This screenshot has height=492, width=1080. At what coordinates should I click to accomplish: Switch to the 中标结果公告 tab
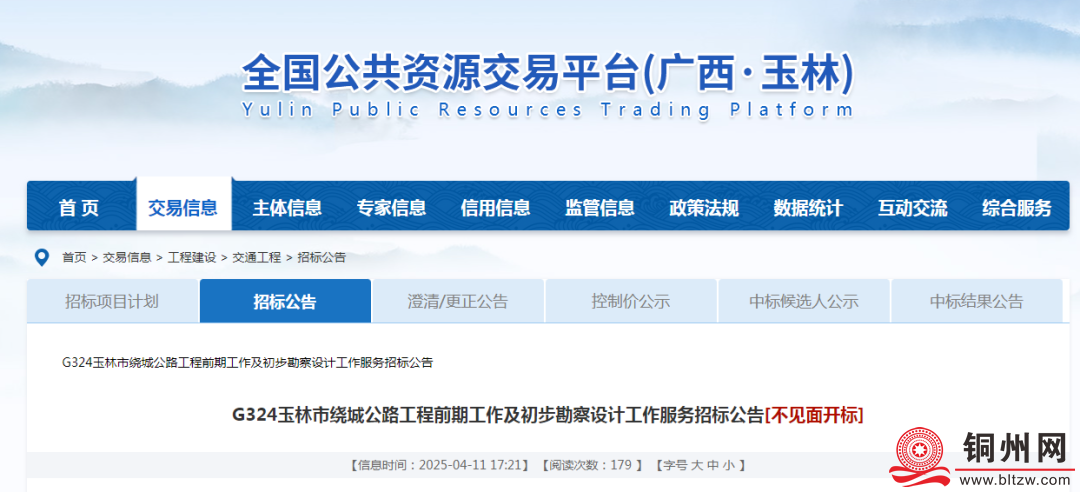[977, 301]
